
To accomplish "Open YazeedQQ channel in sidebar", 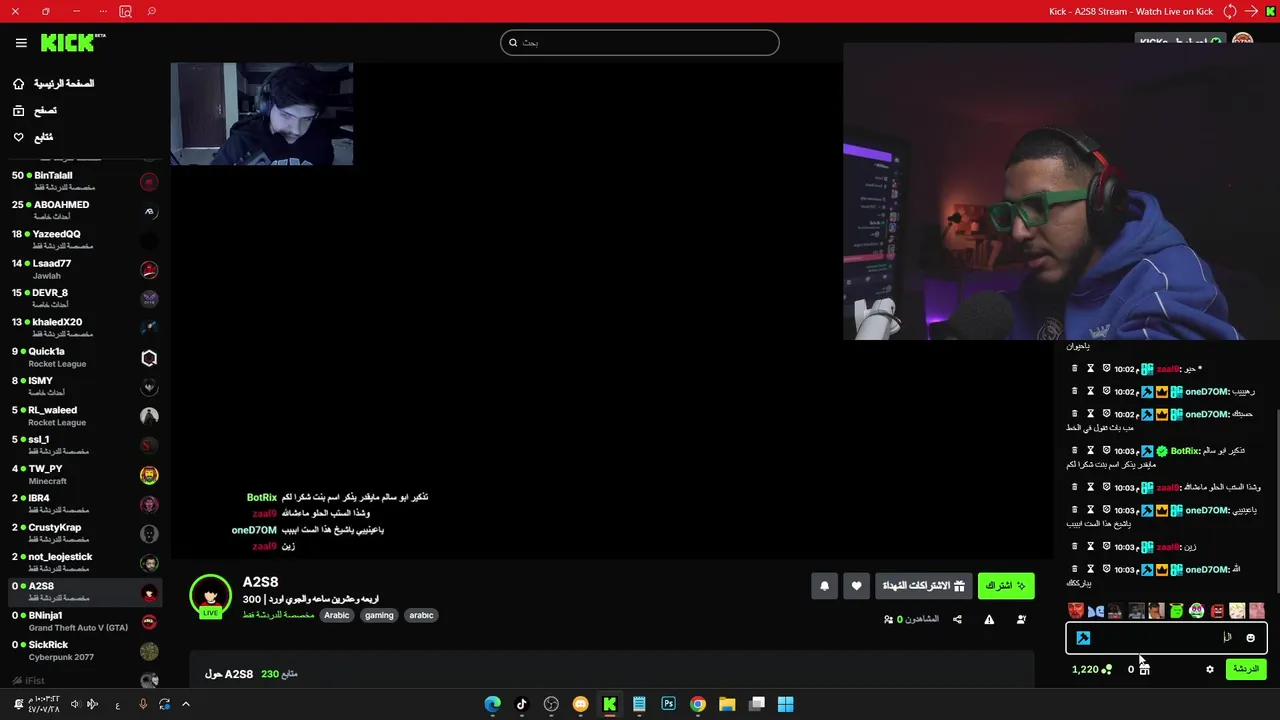I will (84, 240).
